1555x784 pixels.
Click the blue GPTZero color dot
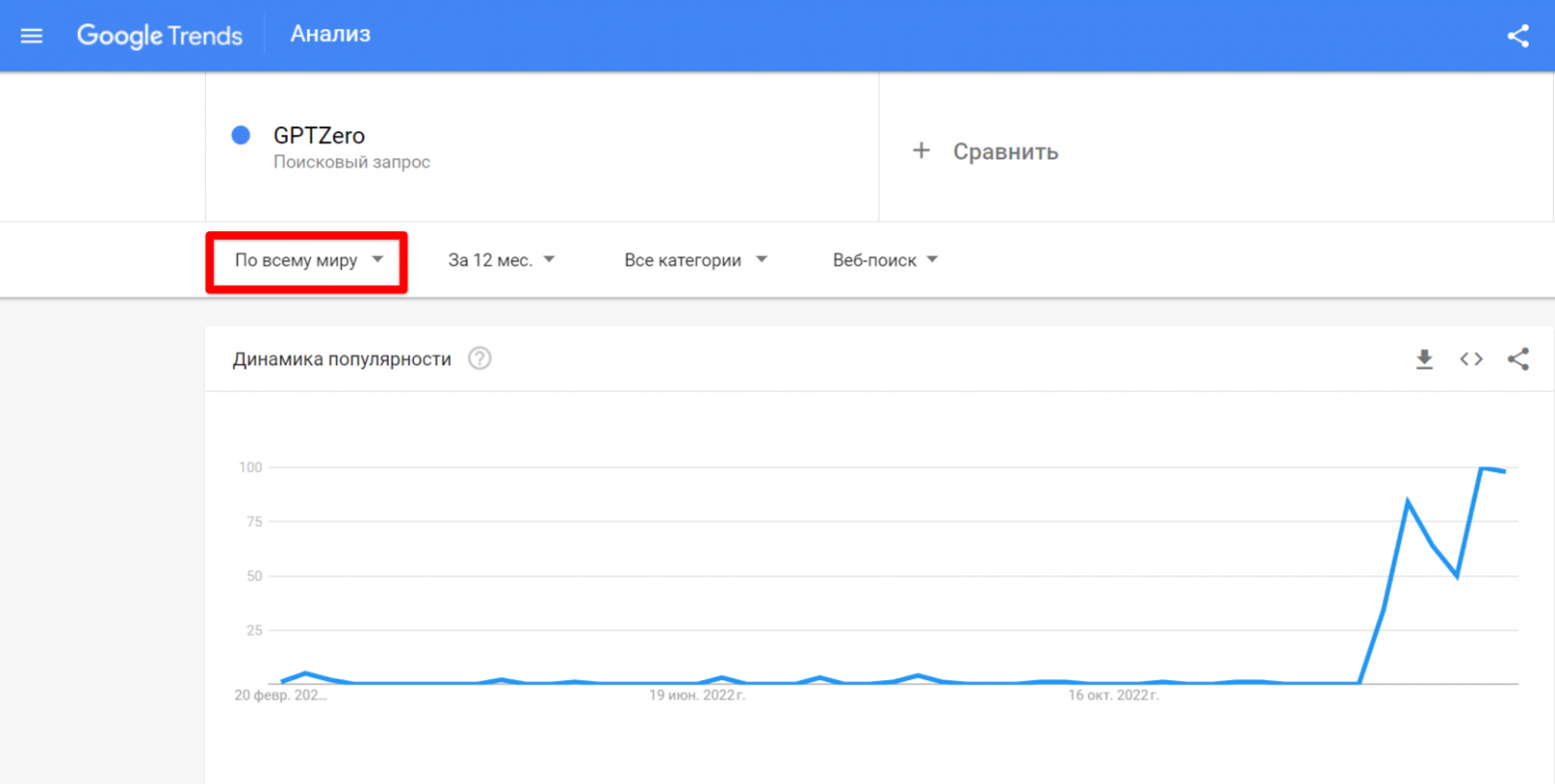tap(241, 135)
